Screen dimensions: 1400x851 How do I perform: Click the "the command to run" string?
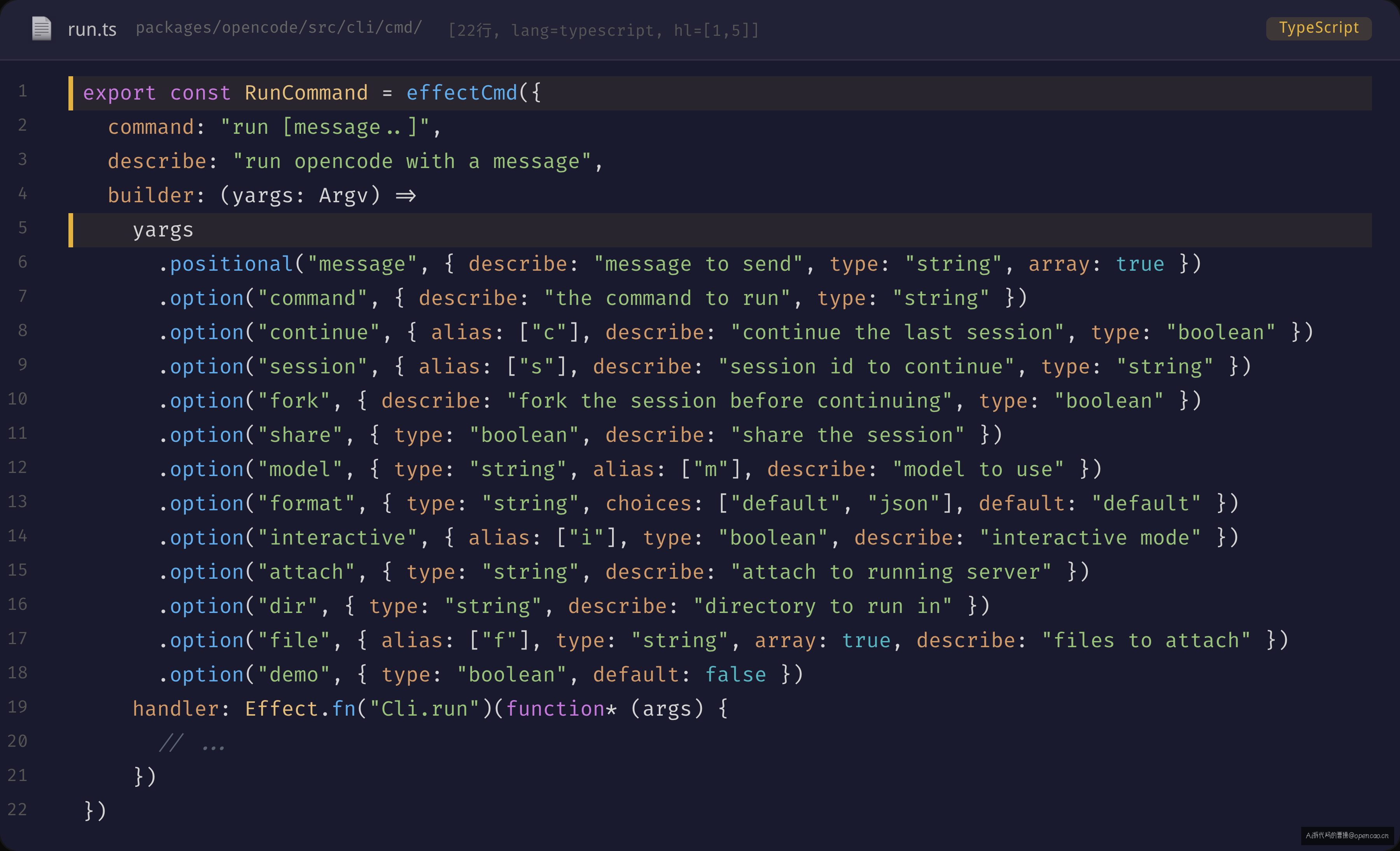pos(667,298)
